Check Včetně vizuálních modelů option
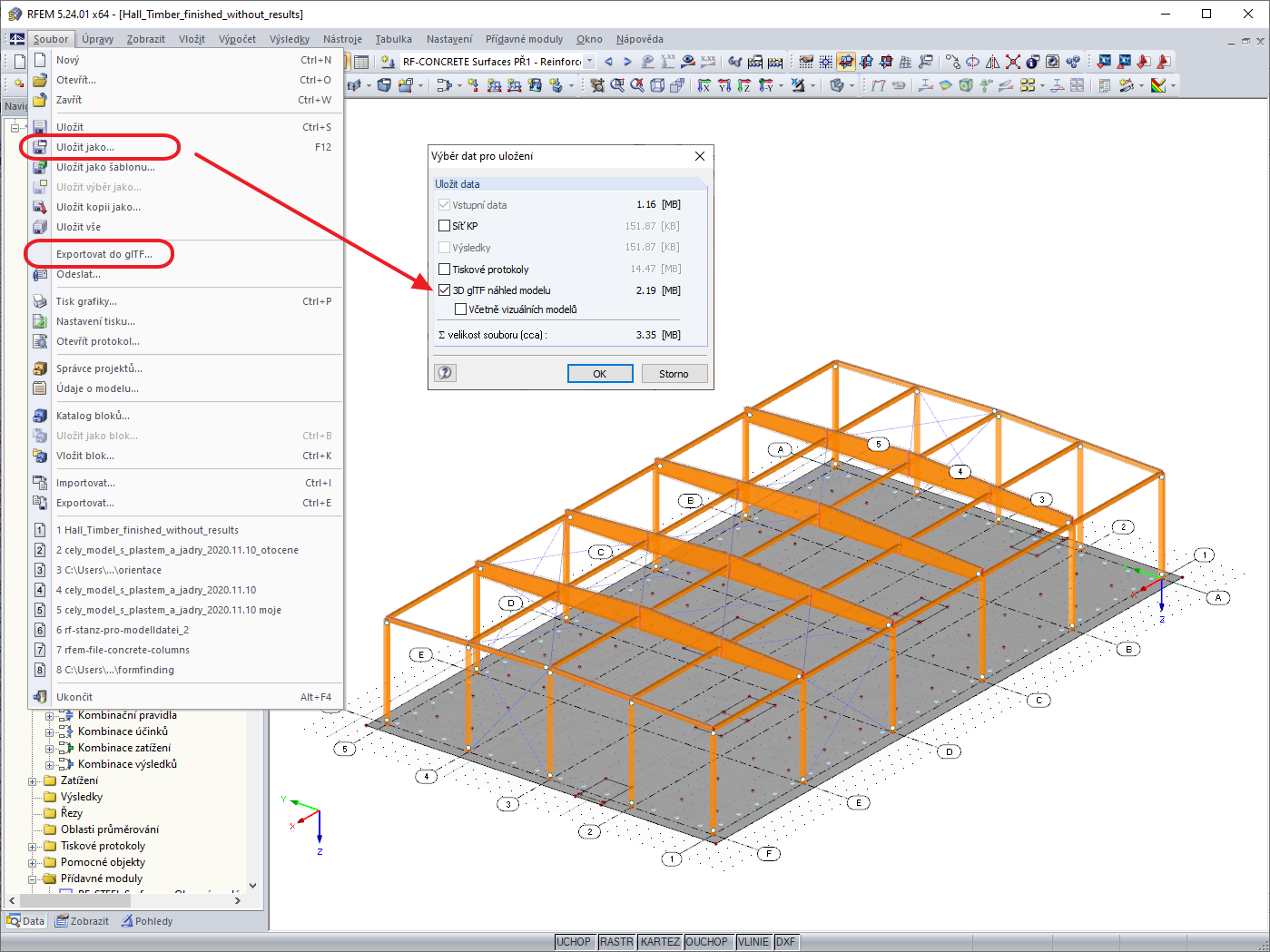The image size is (1270, 952). click(460, 309)
